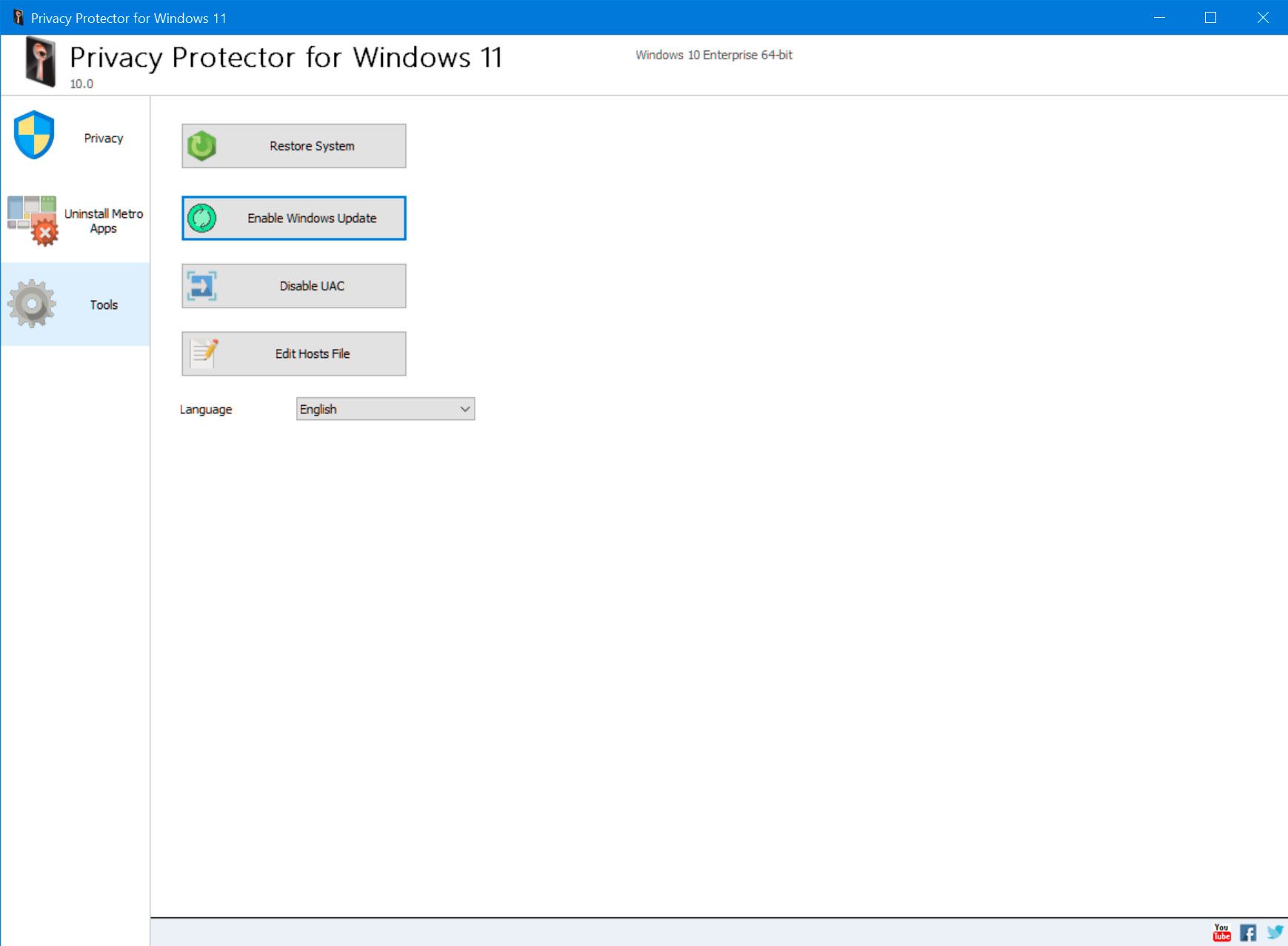Click the Uninstall Metro Apps tiles icon
The image size is (1288, 946).
pos(33,221)
